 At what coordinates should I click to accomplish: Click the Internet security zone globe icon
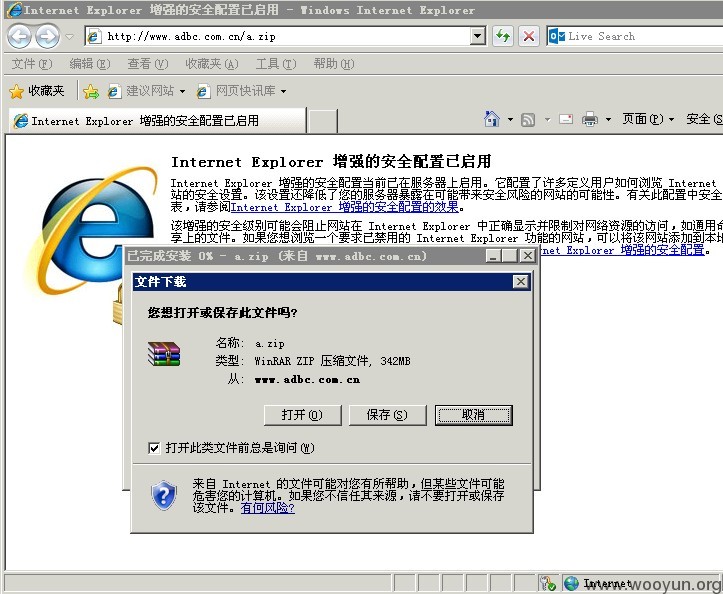click(x=571, y=583)
